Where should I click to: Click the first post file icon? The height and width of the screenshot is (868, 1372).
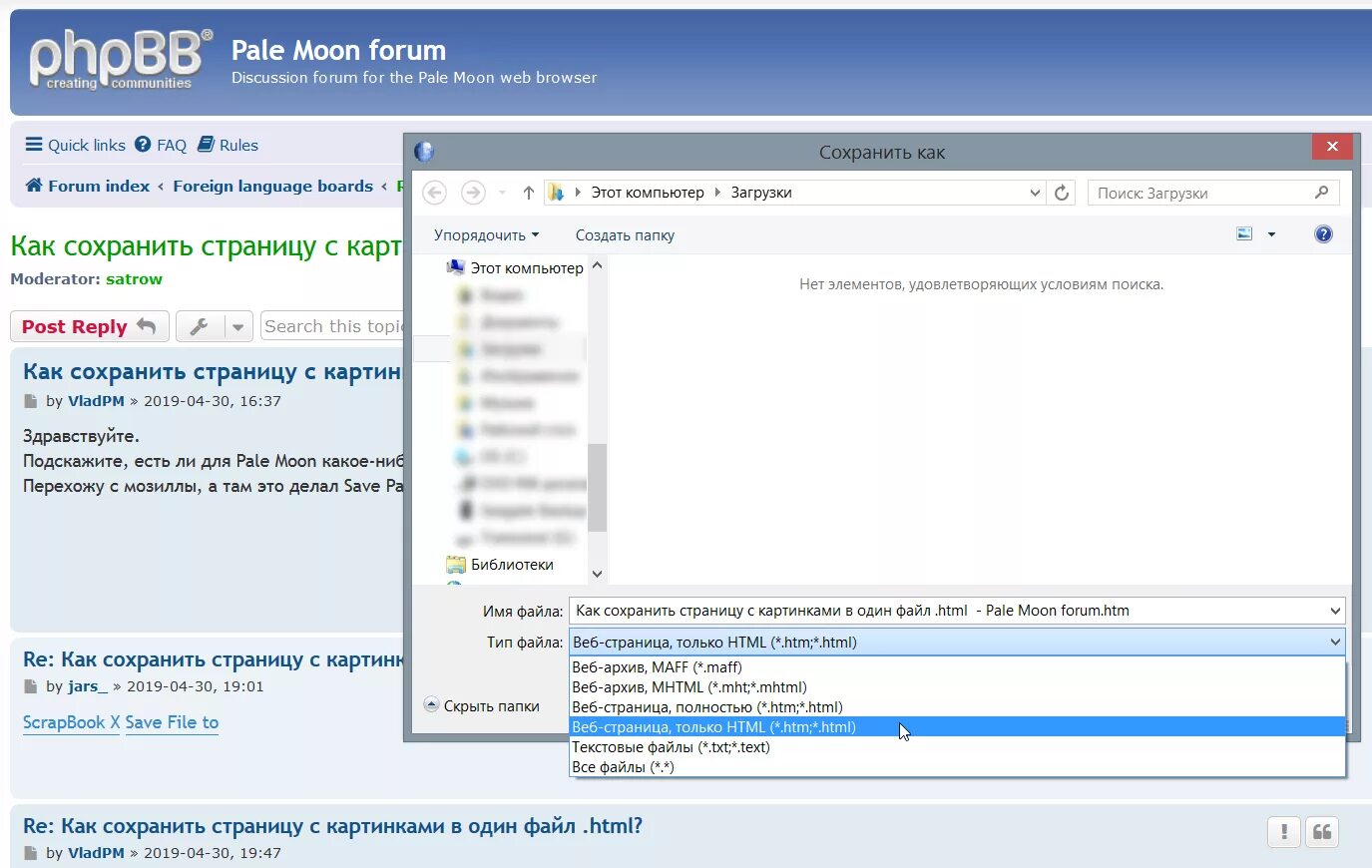click(30, 401)
